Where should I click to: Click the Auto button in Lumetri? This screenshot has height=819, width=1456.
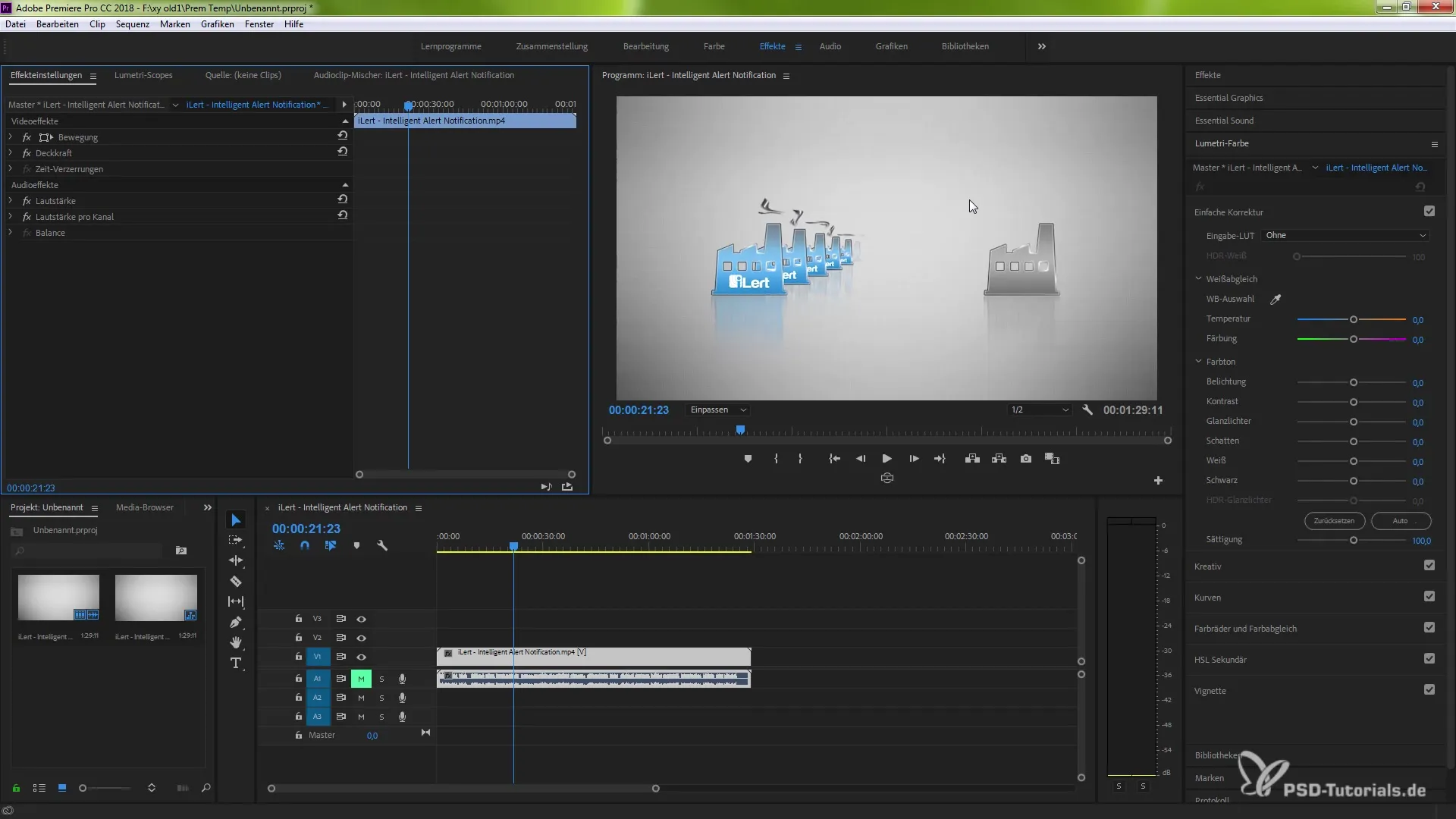pyautogui.click(x=1401, y=521)
